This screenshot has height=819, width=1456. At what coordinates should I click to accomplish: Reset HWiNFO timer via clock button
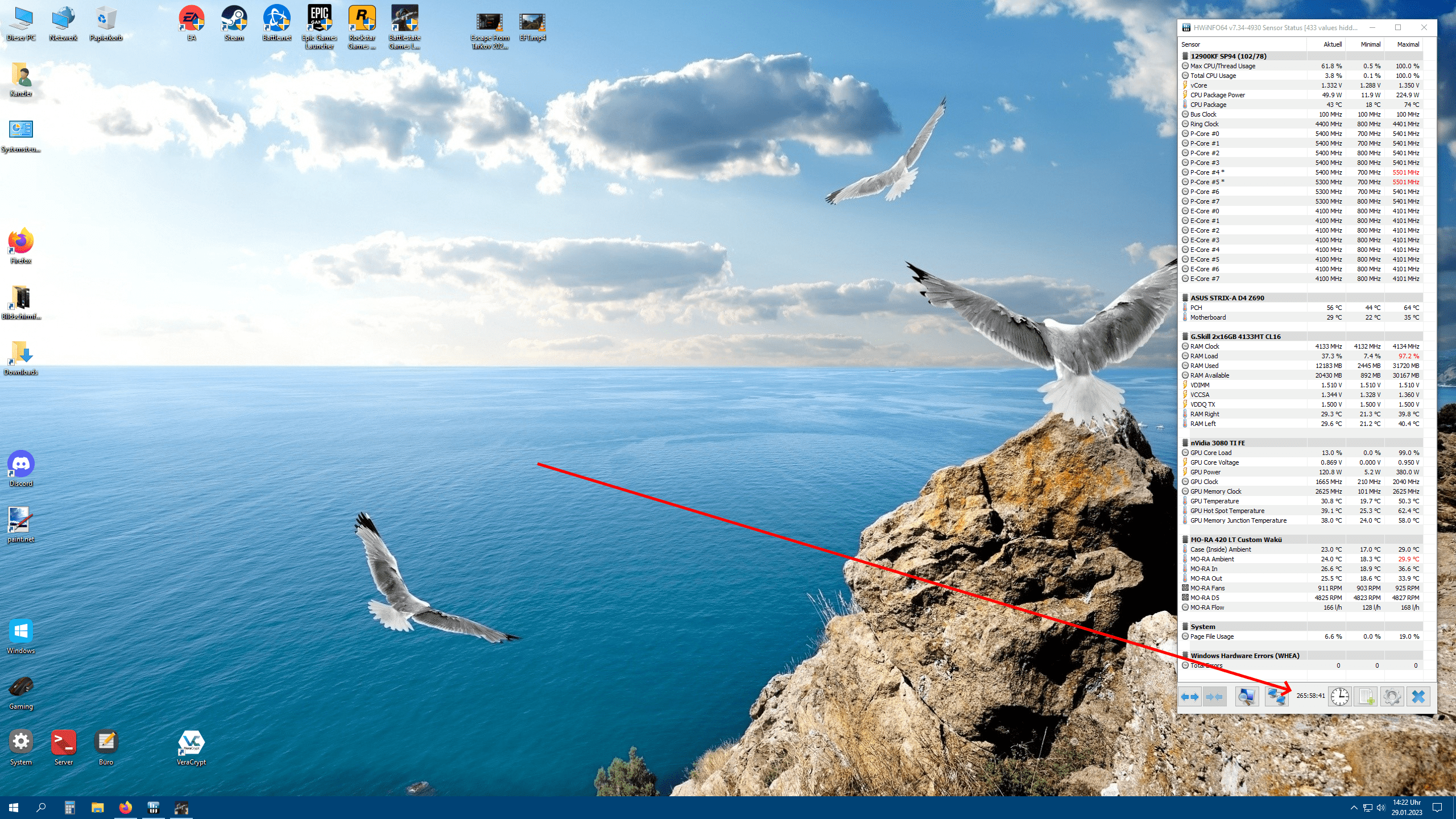(1340, 696)
